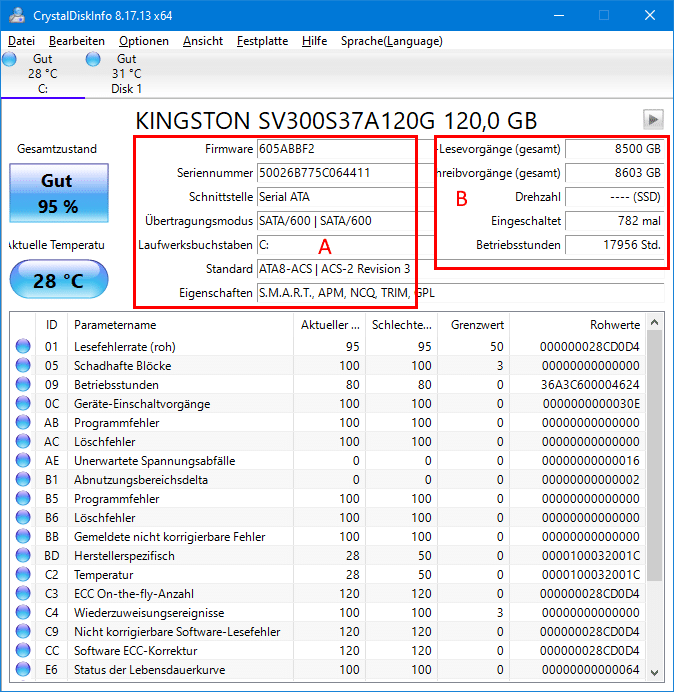Image resolution: width=674 pixels, height=692 pixels.
Task: Click status orb for Status der Lebensdauerkurve
Action: coord(23,669)
